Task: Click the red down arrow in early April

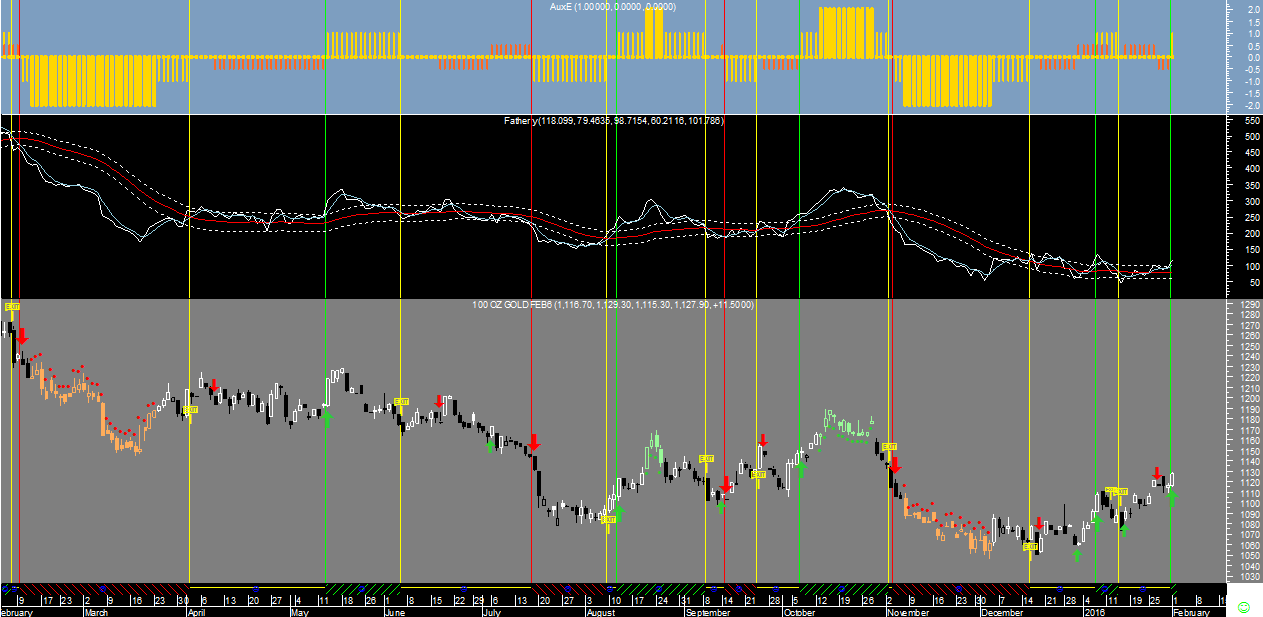Action: (213, 385)
